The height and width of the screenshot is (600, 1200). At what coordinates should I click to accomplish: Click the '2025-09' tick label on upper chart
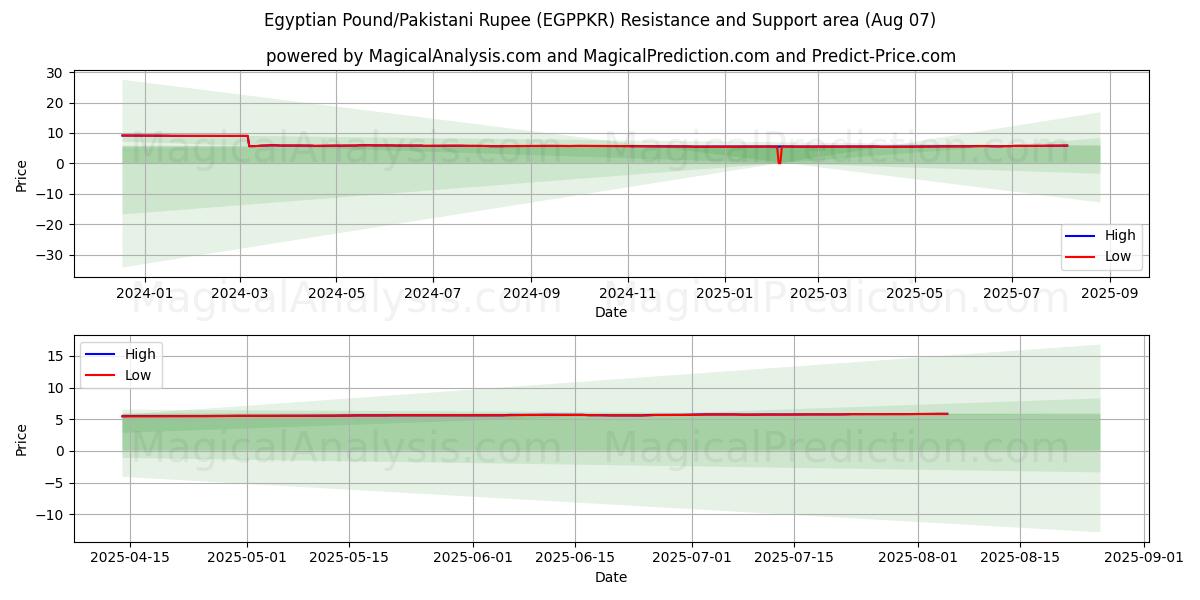point(1110,294)
